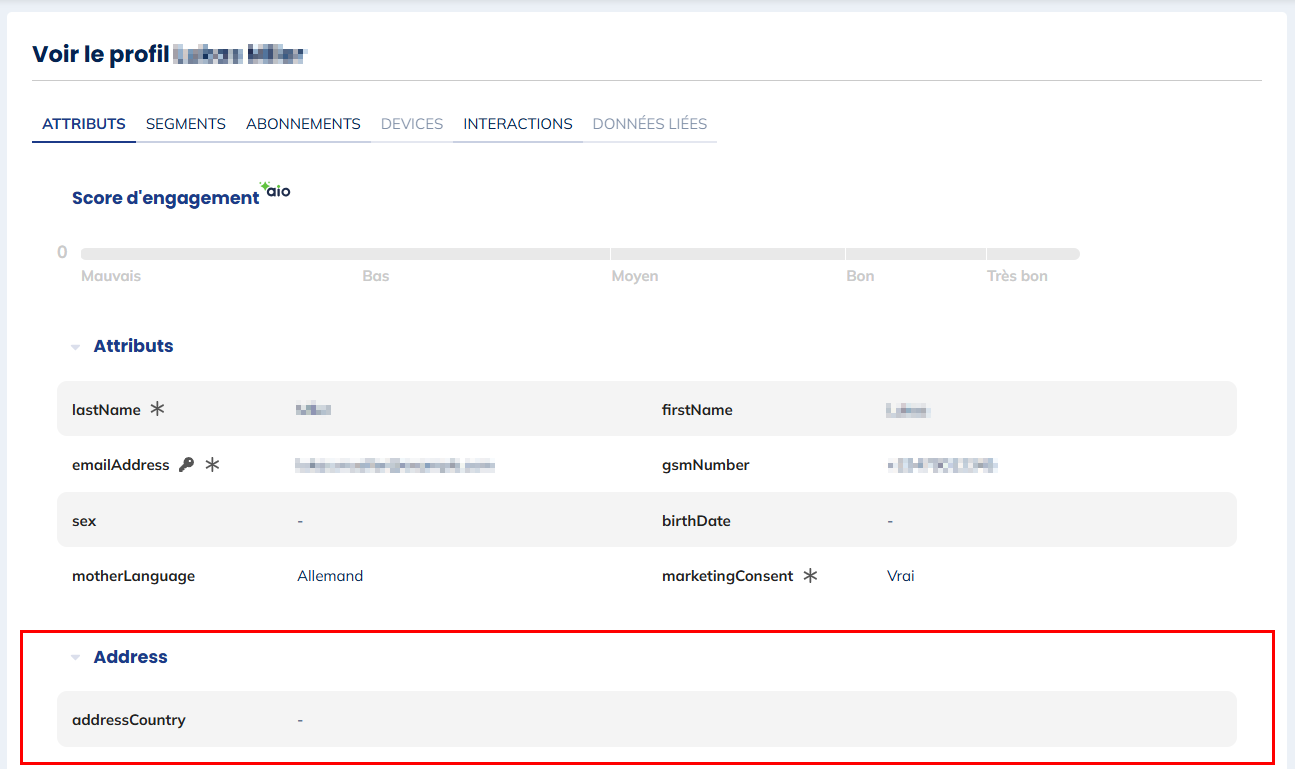Click the birthDate attribute label
This screenshot has height=769, width=1295.
point(696,521)
